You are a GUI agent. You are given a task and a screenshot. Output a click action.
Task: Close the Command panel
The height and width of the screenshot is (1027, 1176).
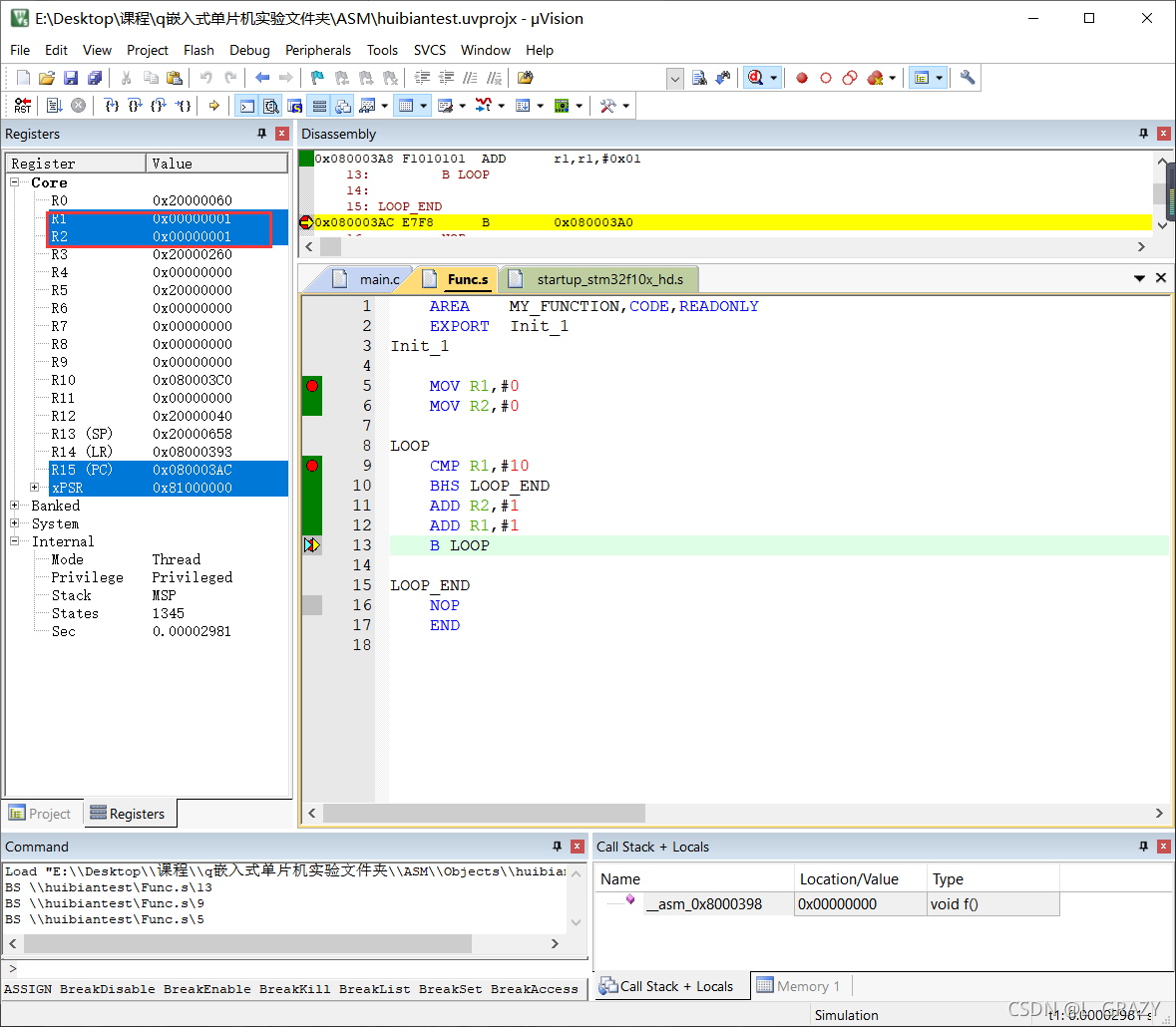coord(578,847)
